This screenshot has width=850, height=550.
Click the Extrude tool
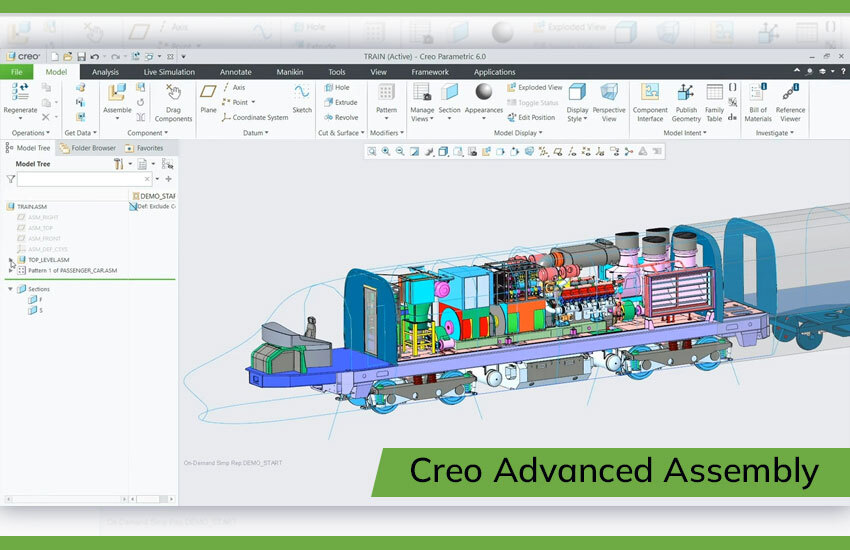tap(340, 102)
